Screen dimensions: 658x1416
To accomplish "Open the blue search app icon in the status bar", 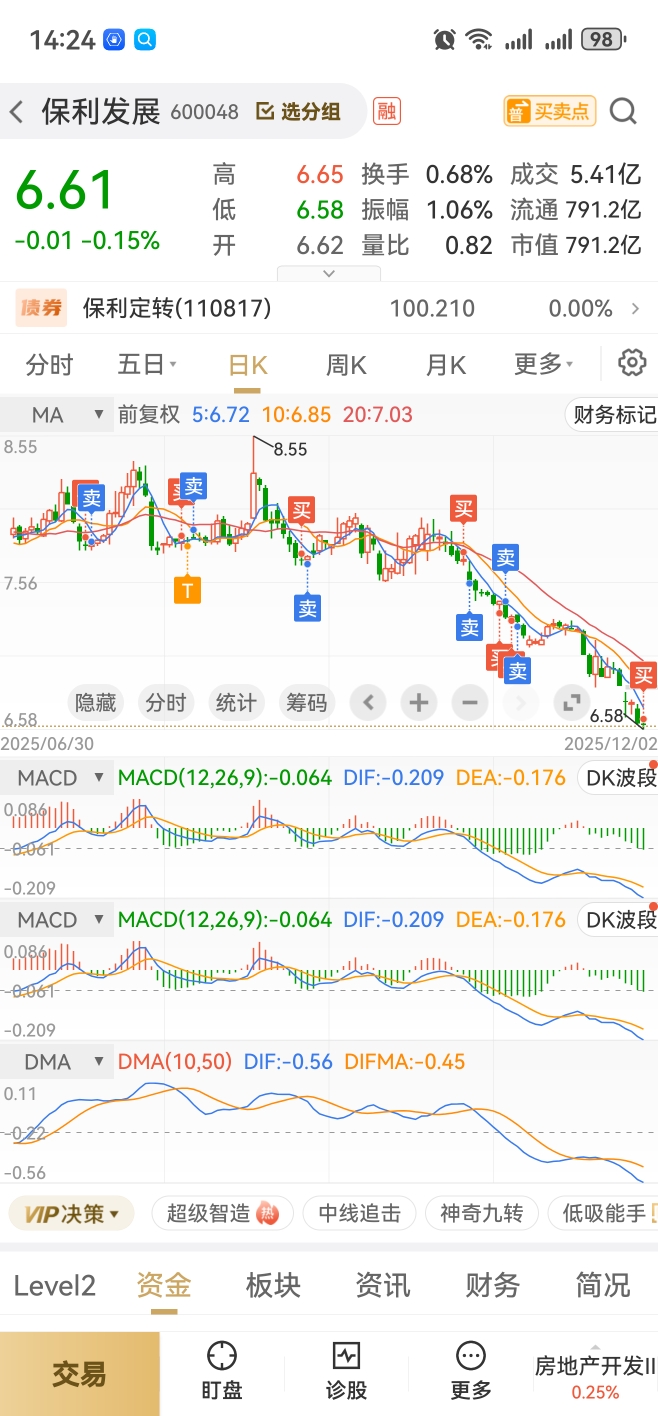I will tap(145, 40).
